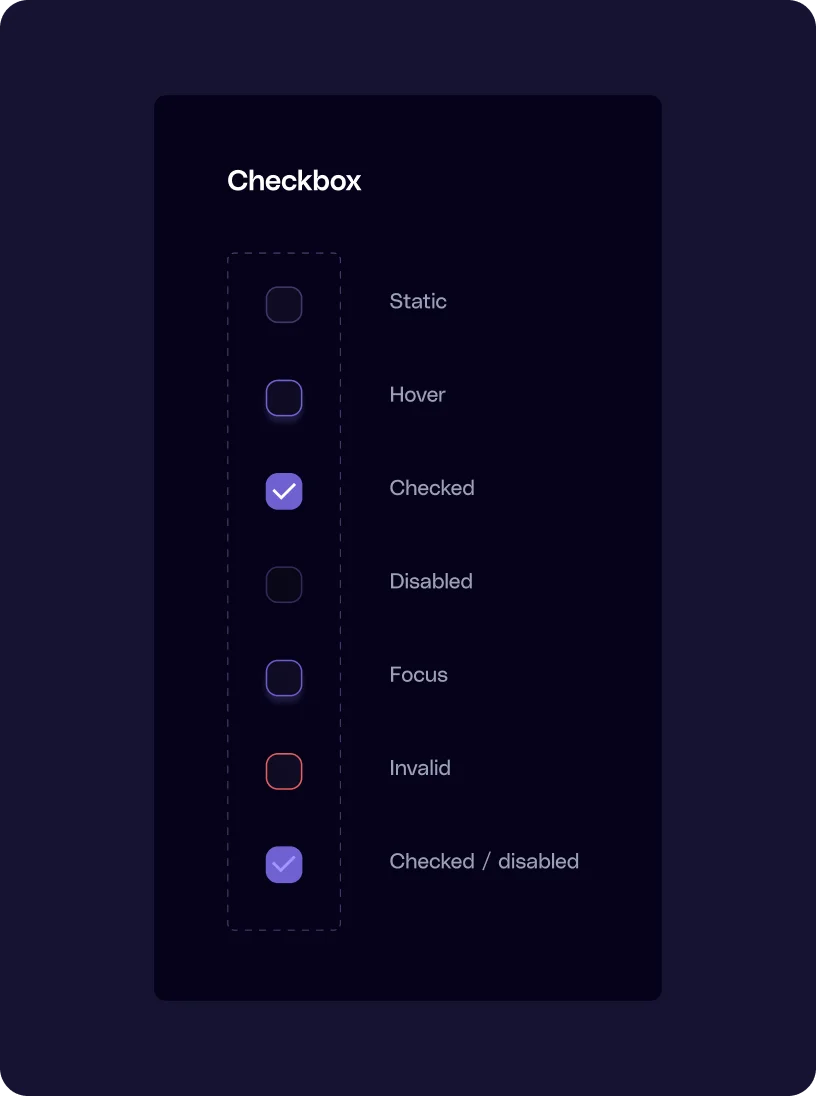Toggle the purple checked checkbox with white checkmark

pos(284,491)
